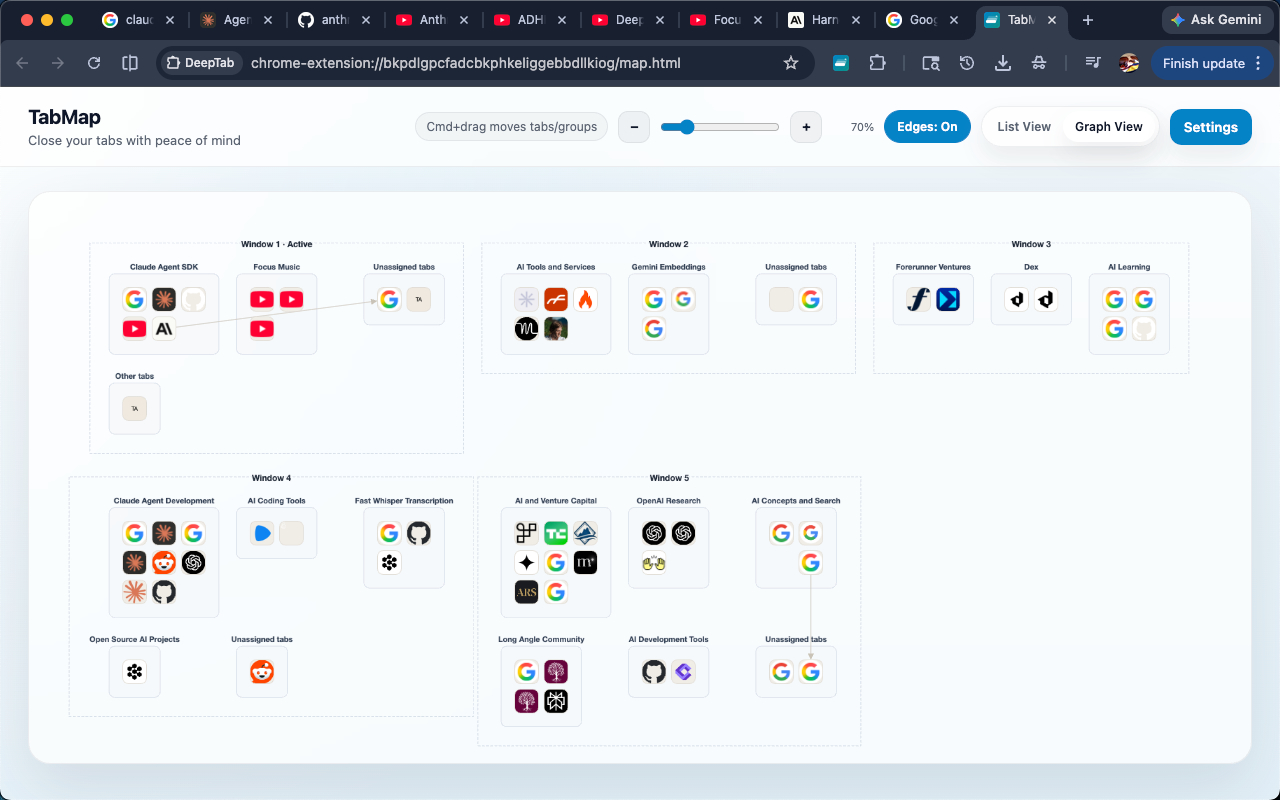Click the GitHub icon in Fast Whisper Transcription
Screen dimensions: 1280x800
click(419, 533)
